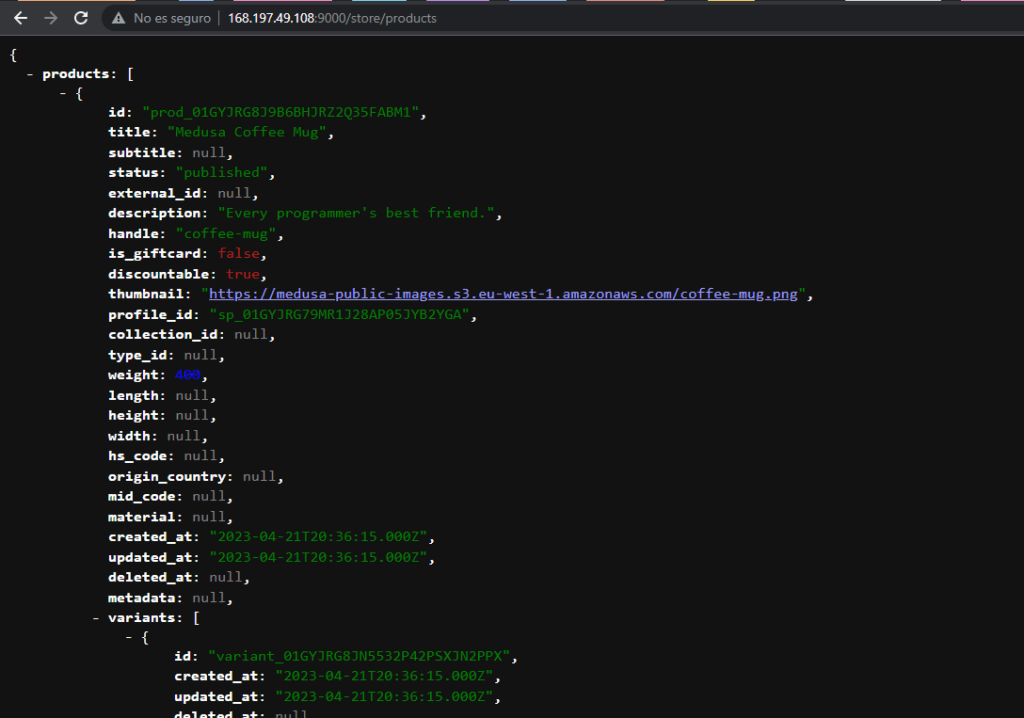Open the coffee-mug.png thumbnail link

coord(505,294)
